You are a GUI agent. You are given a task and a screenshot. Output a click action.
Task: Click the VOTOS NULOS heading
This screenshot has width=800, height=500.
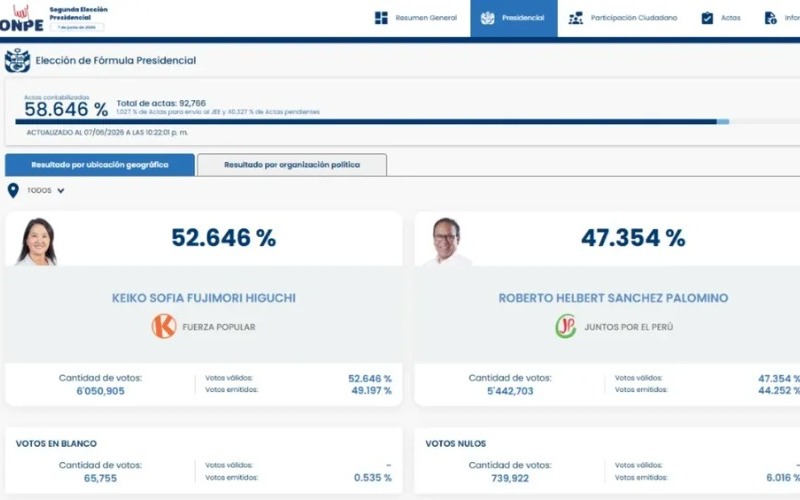point(456,443)
